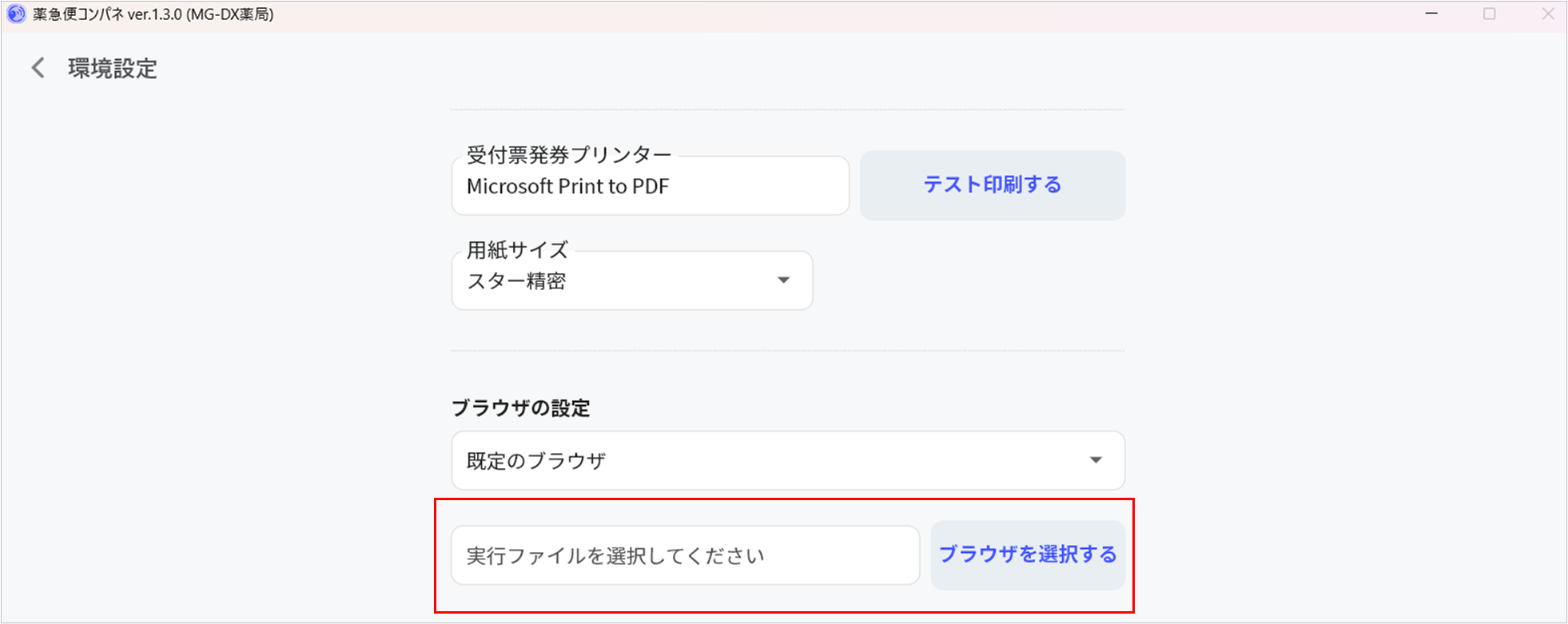Expand the ブラウザの設定 dropdown showing 既定のブラウザ

pos(787,460)
